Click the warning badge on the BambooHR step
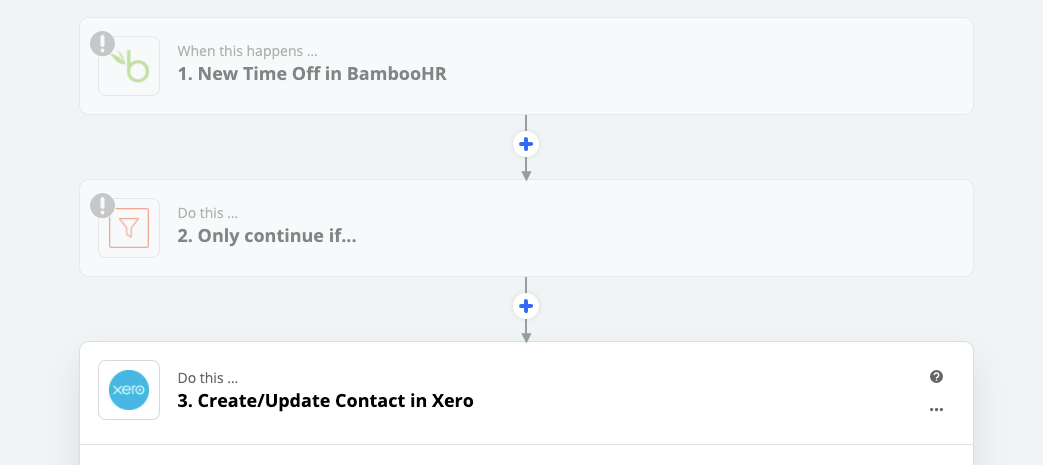1043x465 pixels. [102, 44]
